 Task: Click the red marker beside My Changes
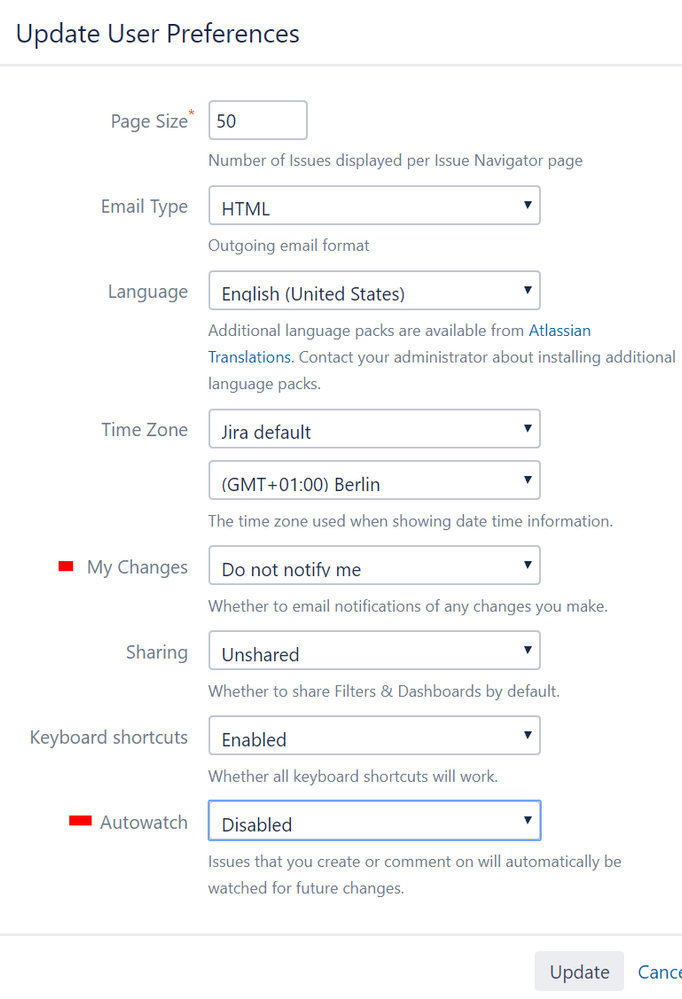pyautogui.click(x=66, y=566)
